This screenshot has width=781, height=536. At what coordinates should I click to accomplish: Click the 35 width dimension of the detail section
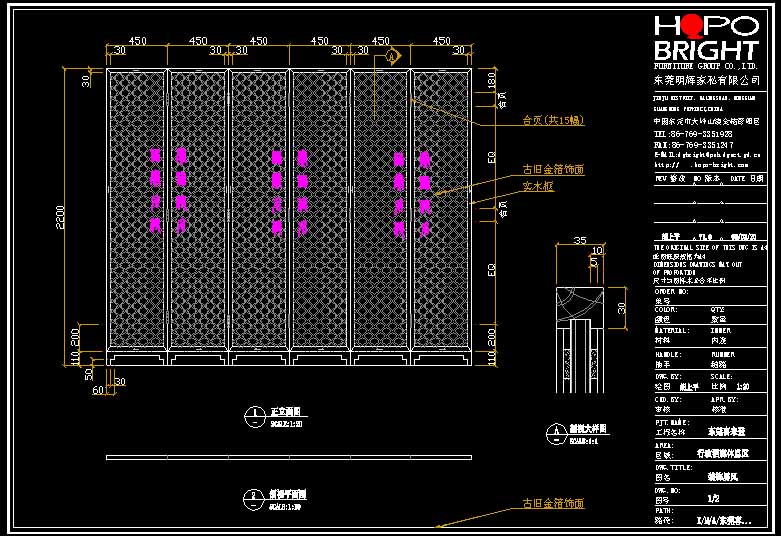(x=580, y=240)
